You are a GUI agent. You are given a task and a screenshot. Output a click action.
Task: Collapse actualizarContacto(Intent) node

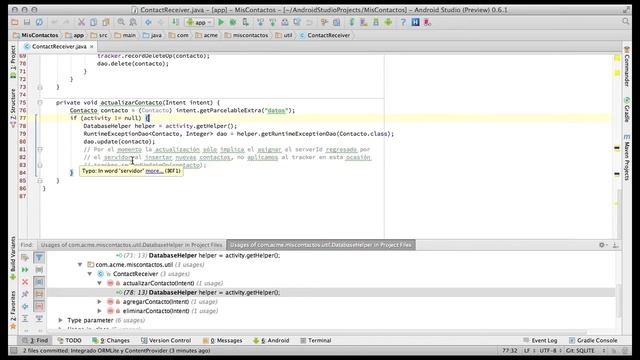click(100, 283)
